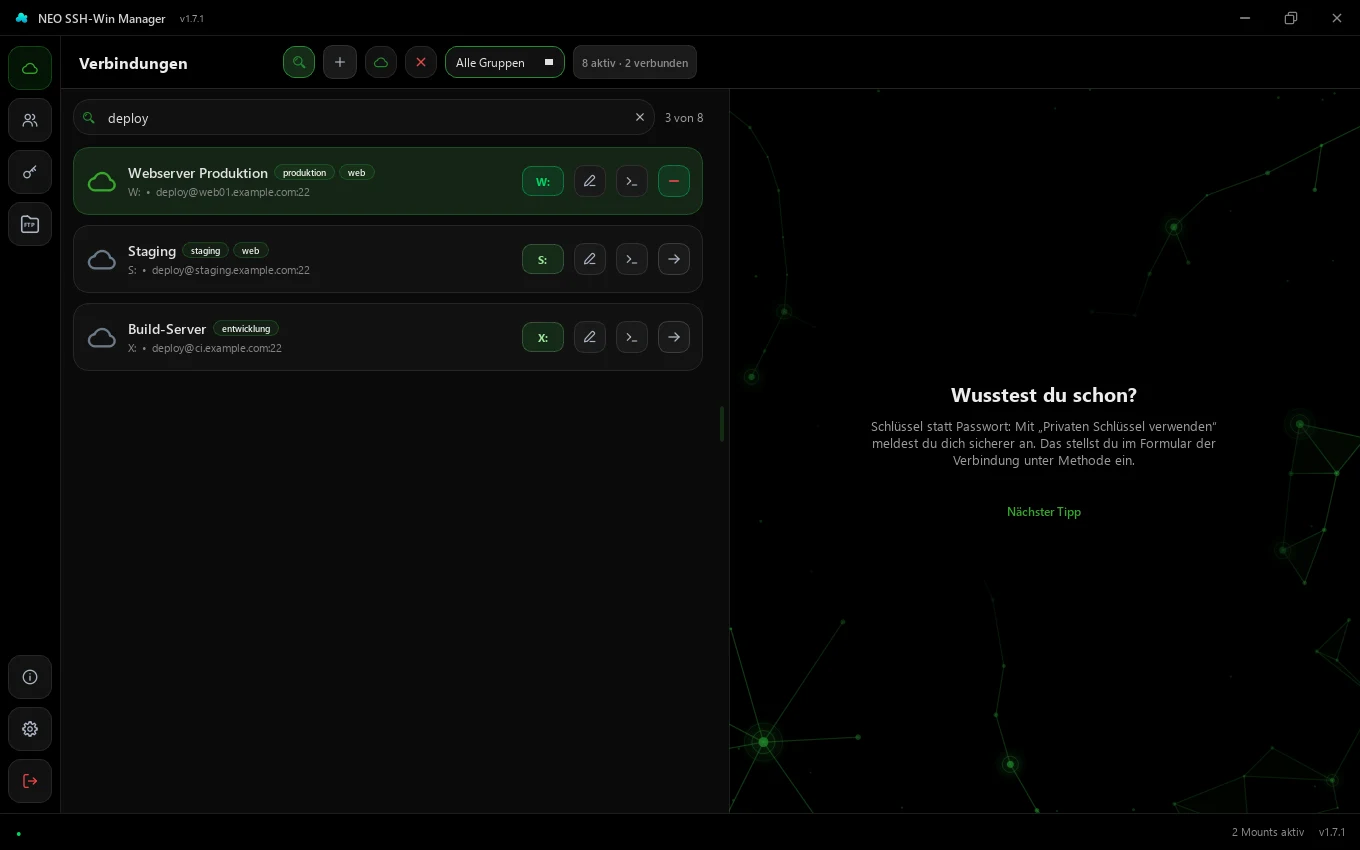Open the users section in the sidebar
The width and height of the screenshot is (1360, 850).
pyautogui.click(x=30, y=120)
